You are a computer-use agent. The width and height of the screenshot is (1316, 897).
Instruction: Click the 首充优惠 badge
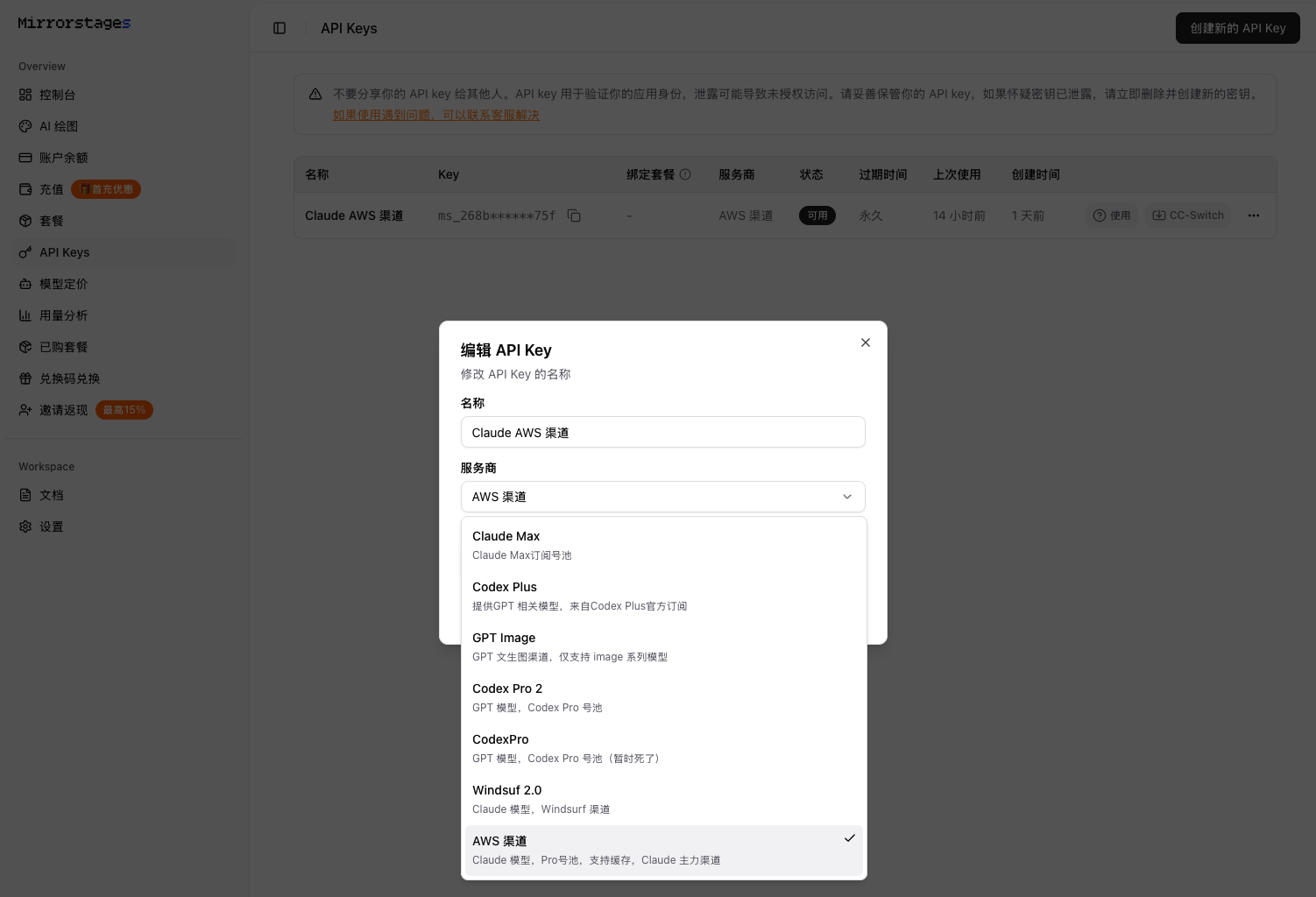(x=106, y=189)
